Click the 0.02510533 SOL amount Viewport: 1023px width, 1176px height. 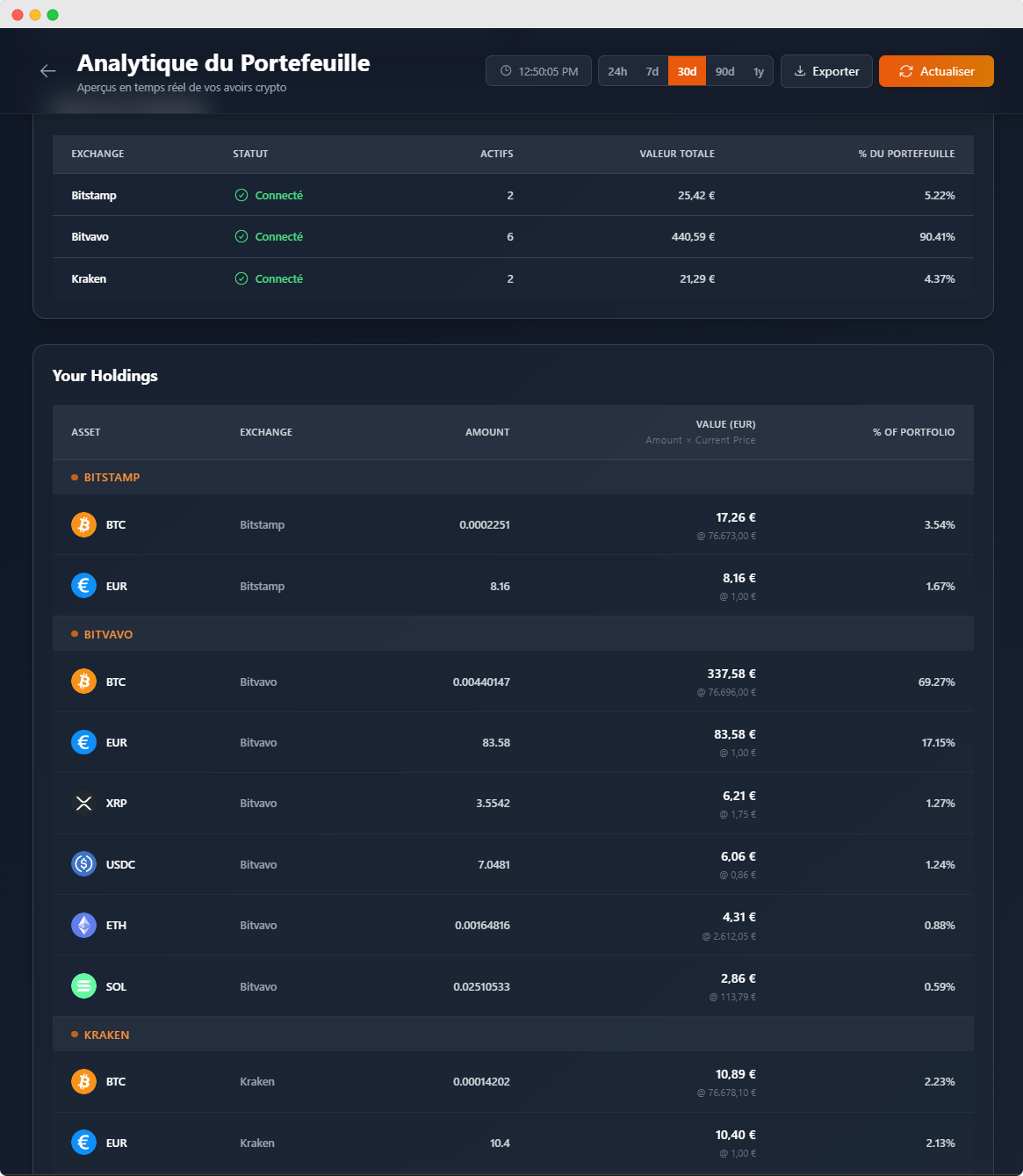point(481,986)
